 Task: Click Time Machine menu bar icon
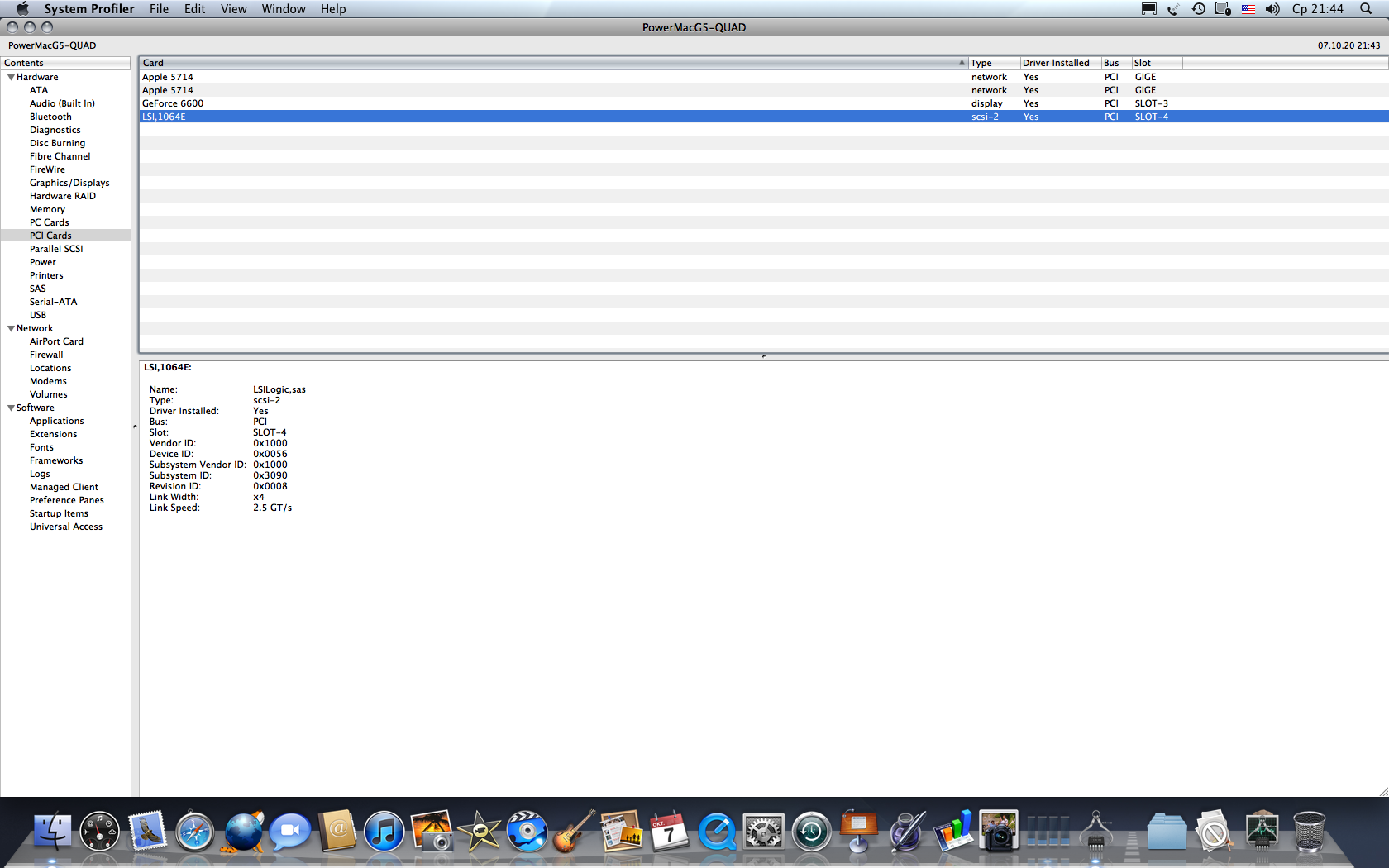coord(1198,9)
